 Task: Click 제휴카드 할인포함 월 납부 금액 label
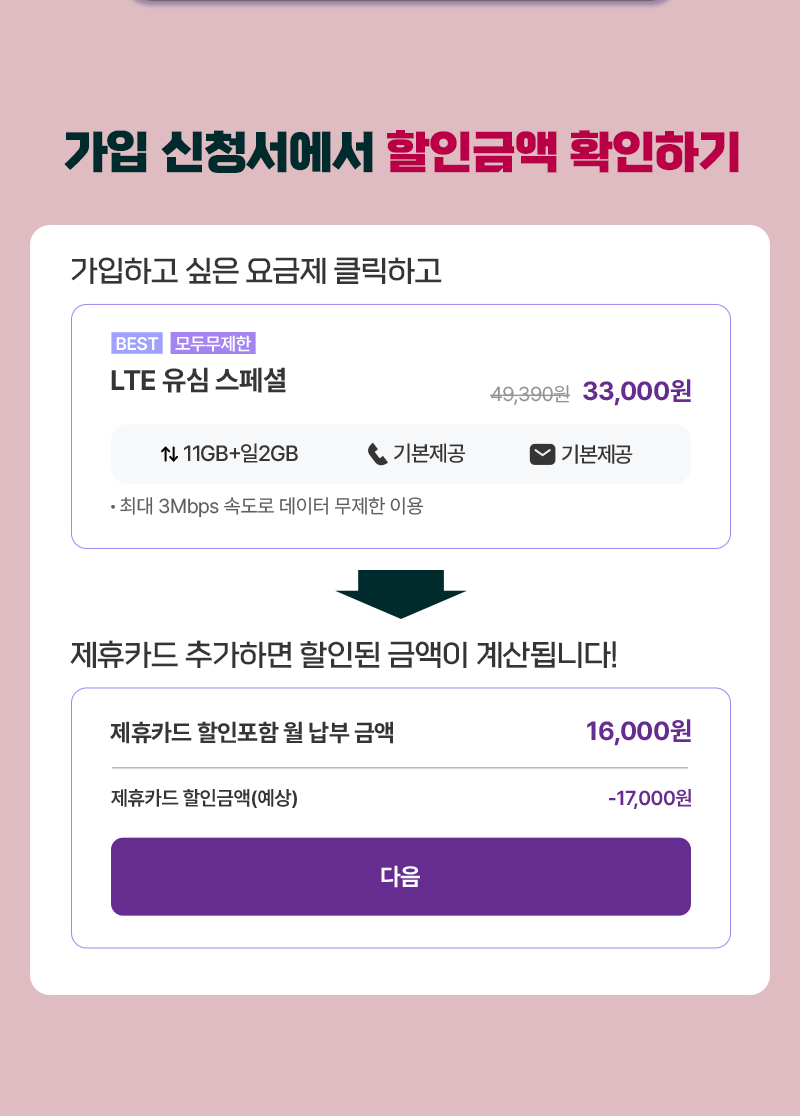[x=252, y=732]
